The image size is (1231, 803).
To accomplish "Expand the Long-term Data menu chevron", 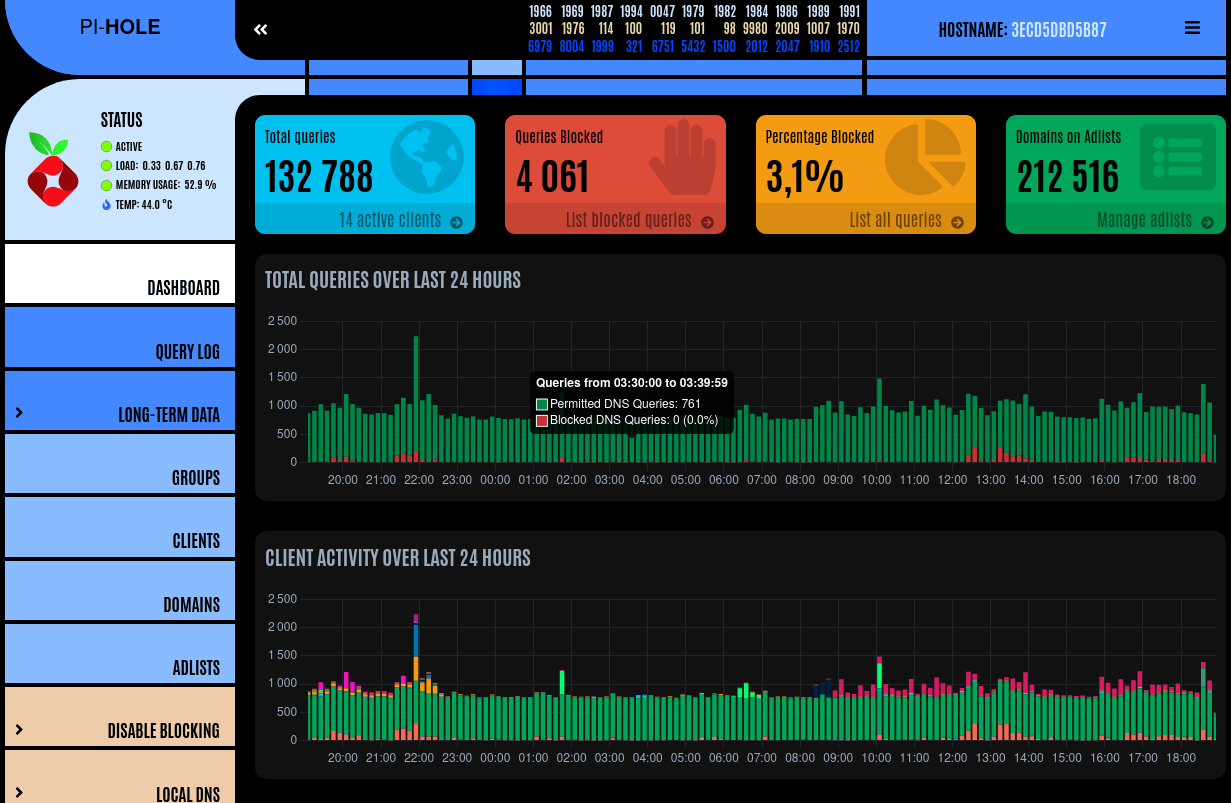I will tap(19, 413).
